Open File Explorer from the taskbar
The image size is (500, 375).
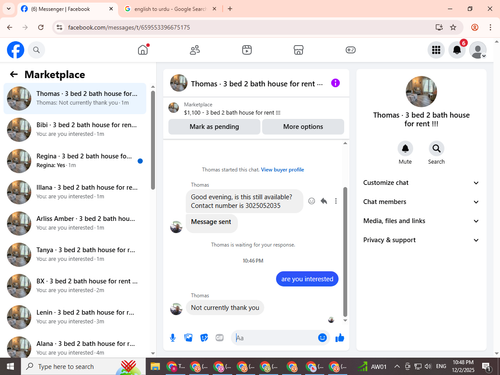(155, 367)
